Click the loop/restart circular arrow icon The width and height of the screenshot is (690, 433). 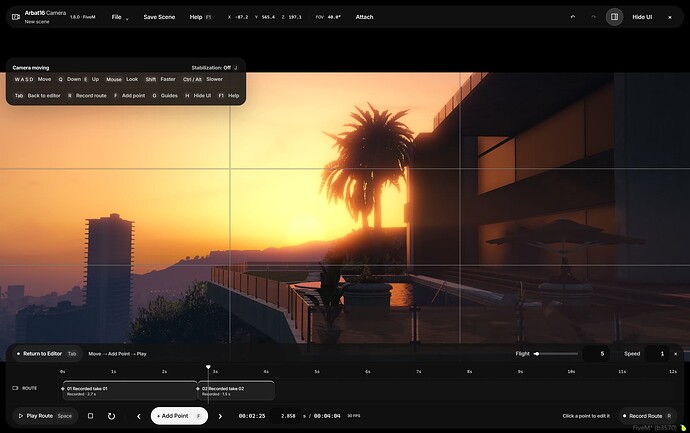click(x=111, y=416)
